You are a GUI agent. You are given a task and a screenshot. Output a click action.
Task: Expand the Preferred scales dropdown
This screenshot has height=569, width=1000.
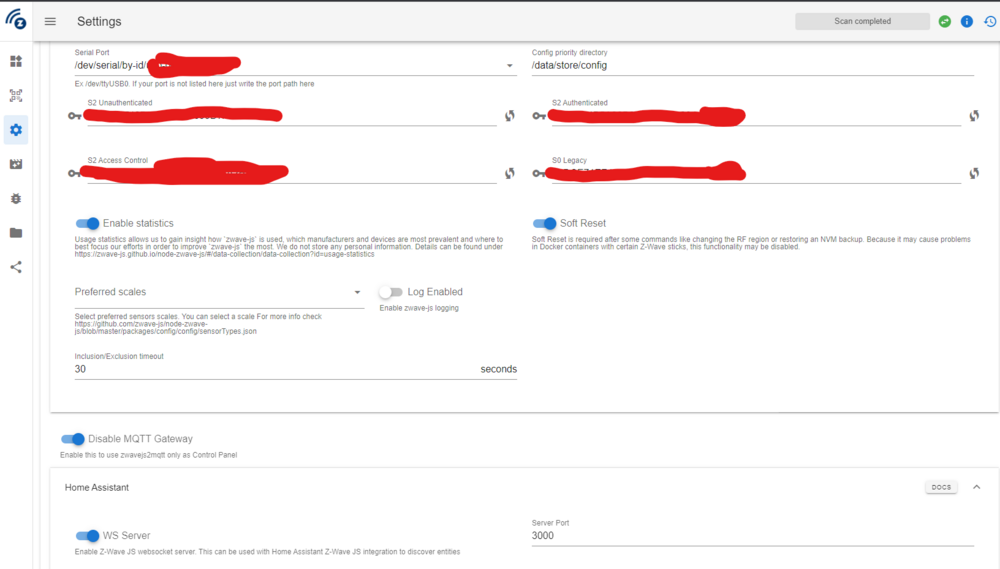pos(358,293)
